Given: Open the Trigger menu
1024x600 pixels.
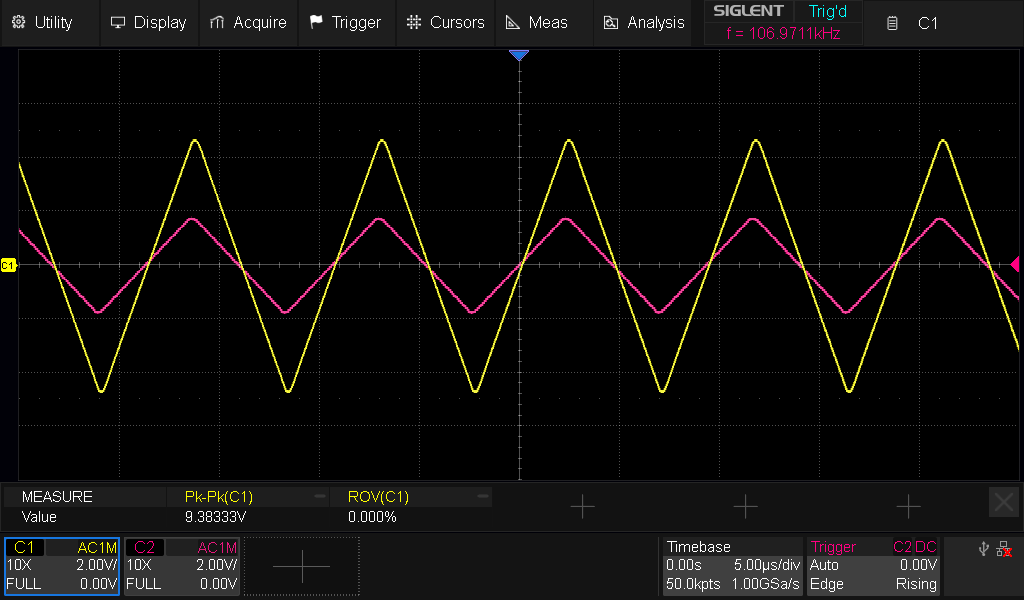Looking at the screenshot, I should 346,22.
